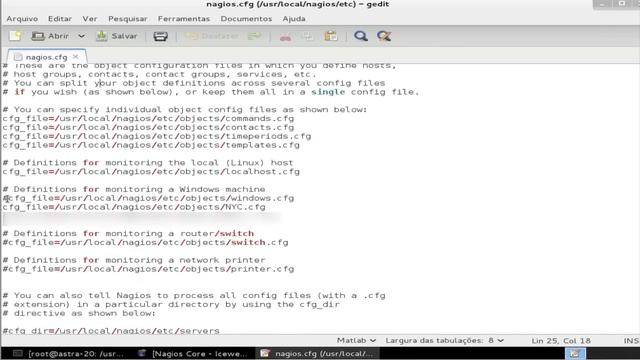The image size is (640, 360).
Task: Place cursor on the commented printer.cfg line
Action: [148, 269]
